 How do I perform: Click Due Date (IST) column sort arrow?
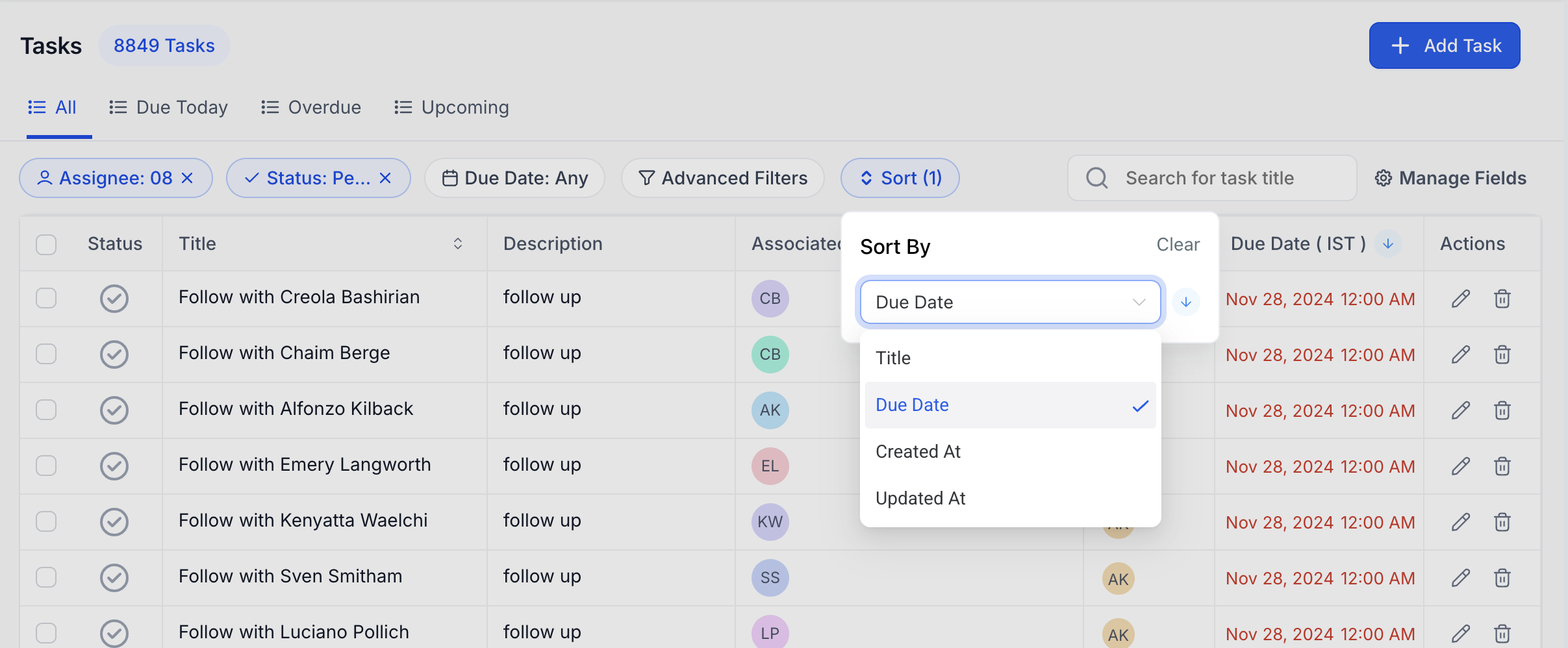tap(1387, 243)
